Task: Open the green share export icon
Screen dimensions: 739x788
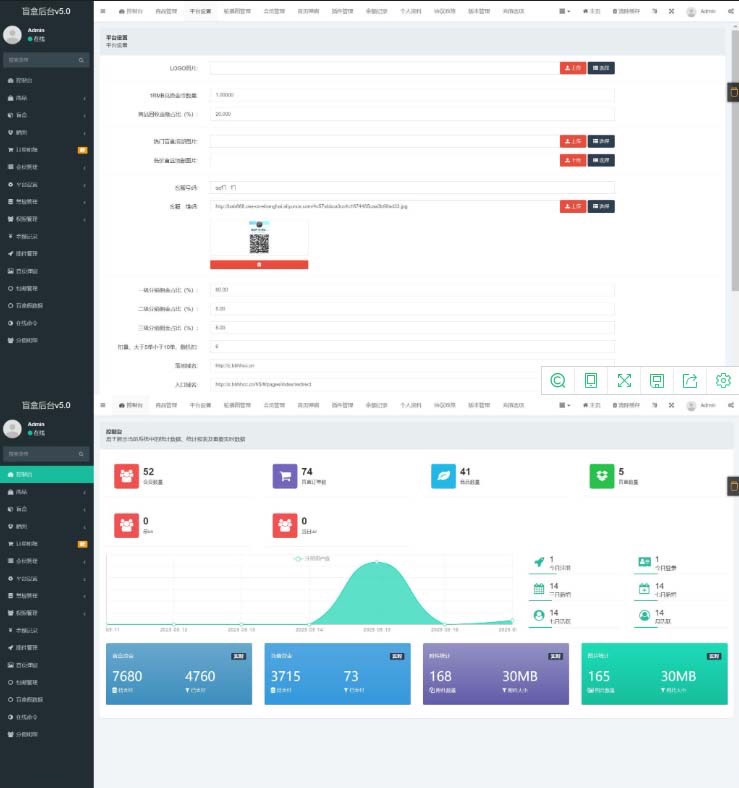Action: [x=690, y=380]
